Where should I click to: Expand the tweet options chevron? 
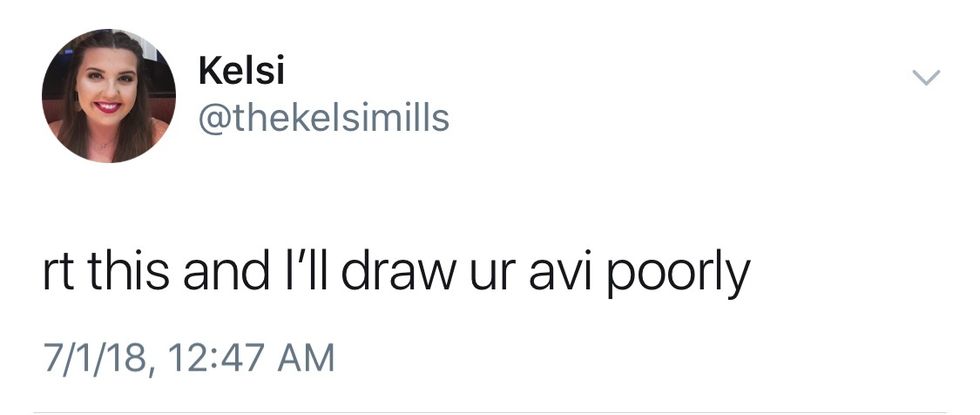point(926,77)
